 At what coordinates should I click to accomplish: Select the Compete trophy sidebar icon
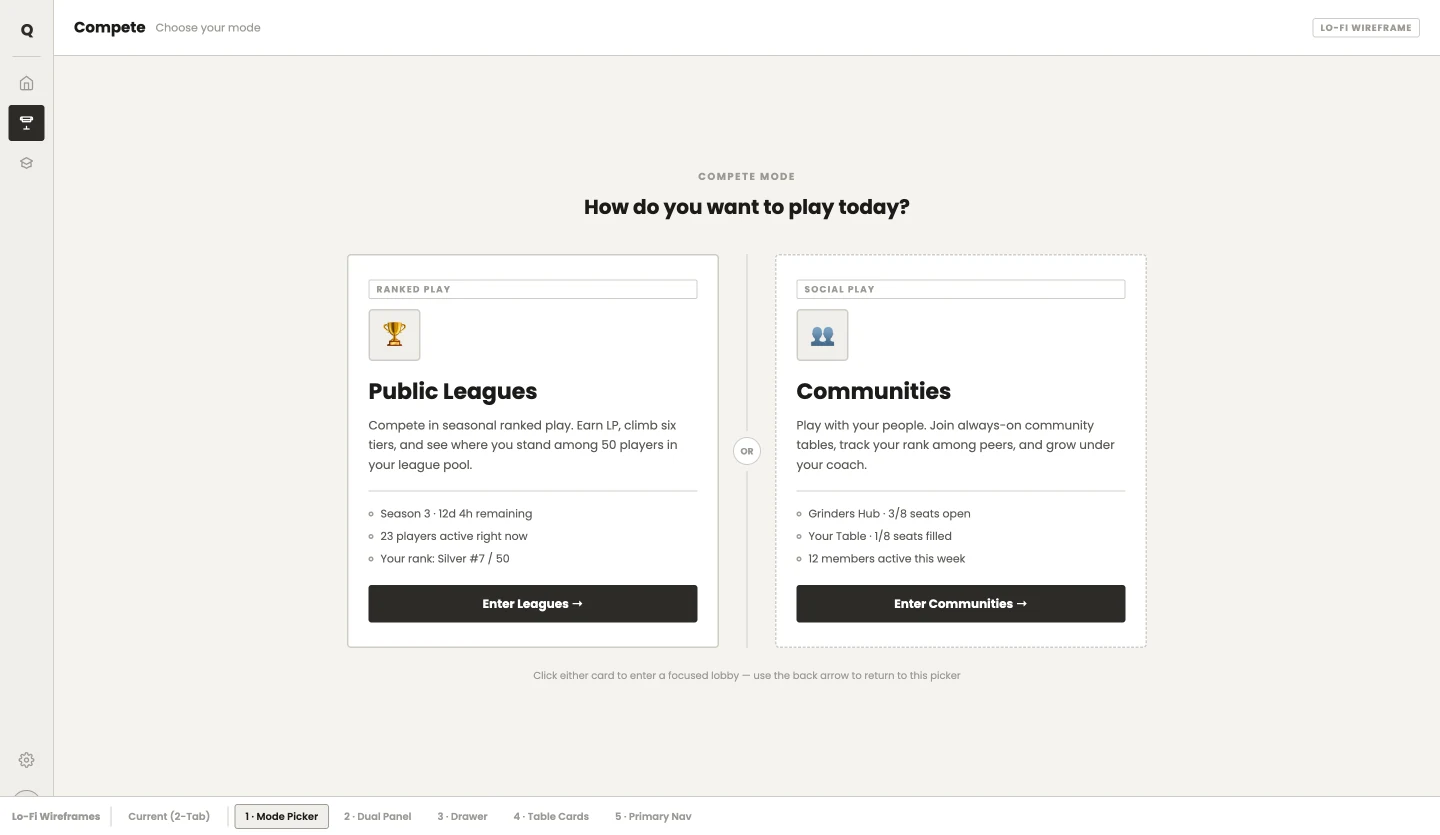(27, 123)
